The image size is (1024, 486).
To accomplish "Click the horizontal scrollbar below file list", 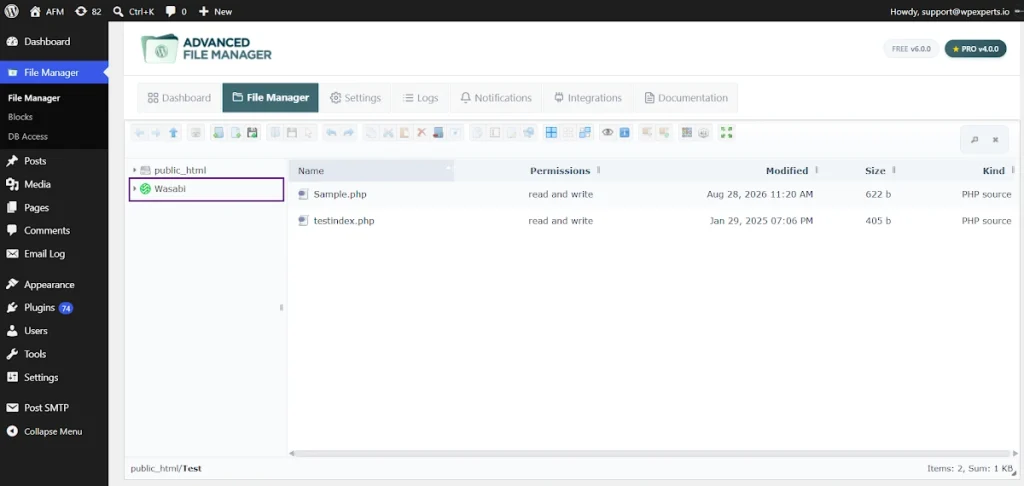I will [x=653, y=453].
